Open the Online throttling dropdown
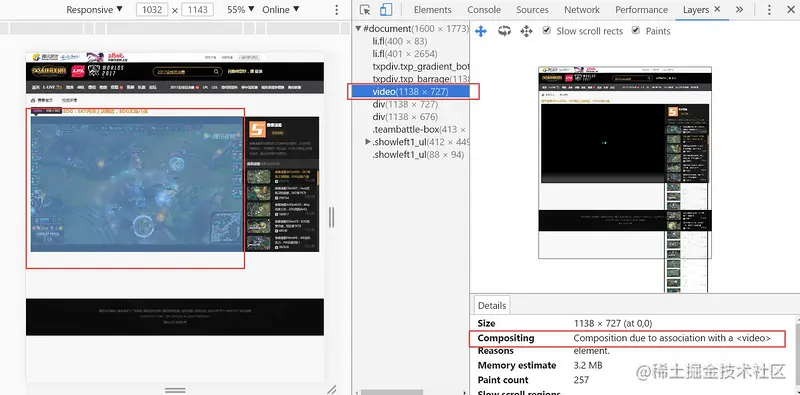The image size is (800, 395). 281,10
